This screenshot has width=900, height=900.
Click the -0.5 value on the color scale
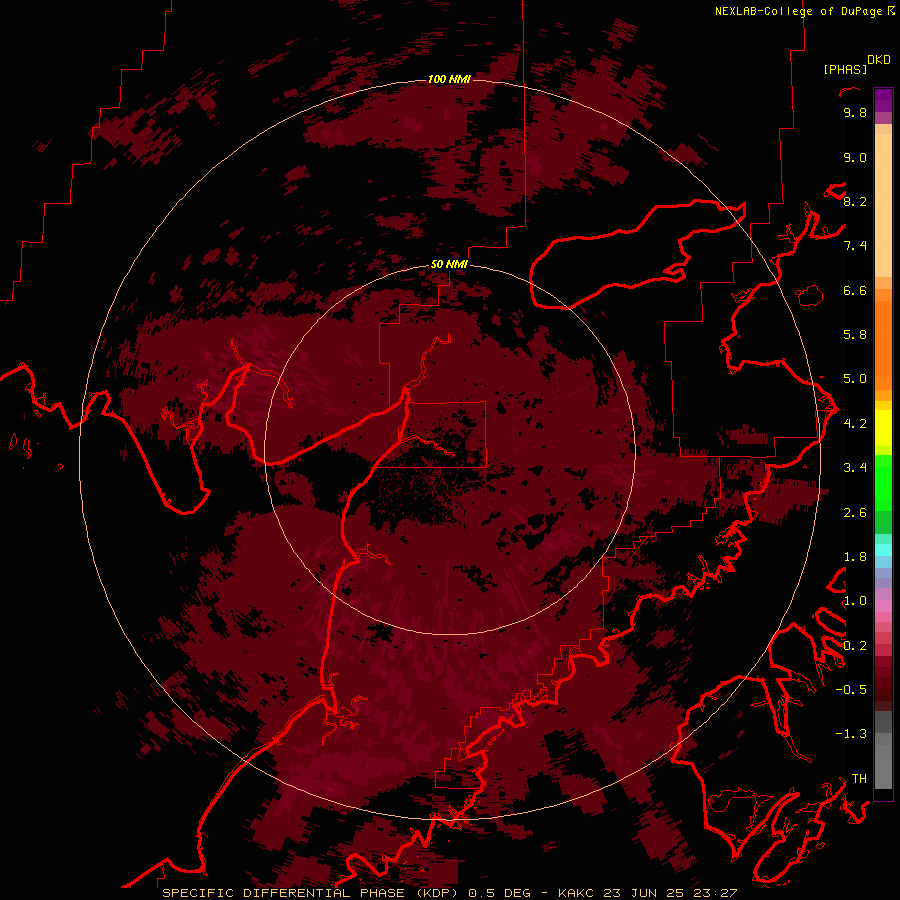click(851, 690)
